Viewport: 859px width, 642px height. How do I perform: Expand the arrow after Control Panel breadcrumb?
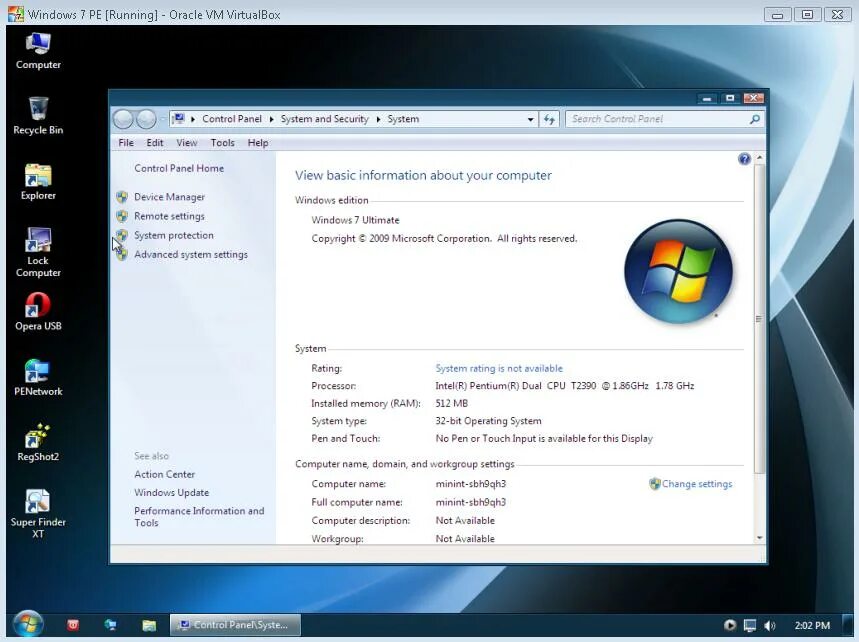271,119
